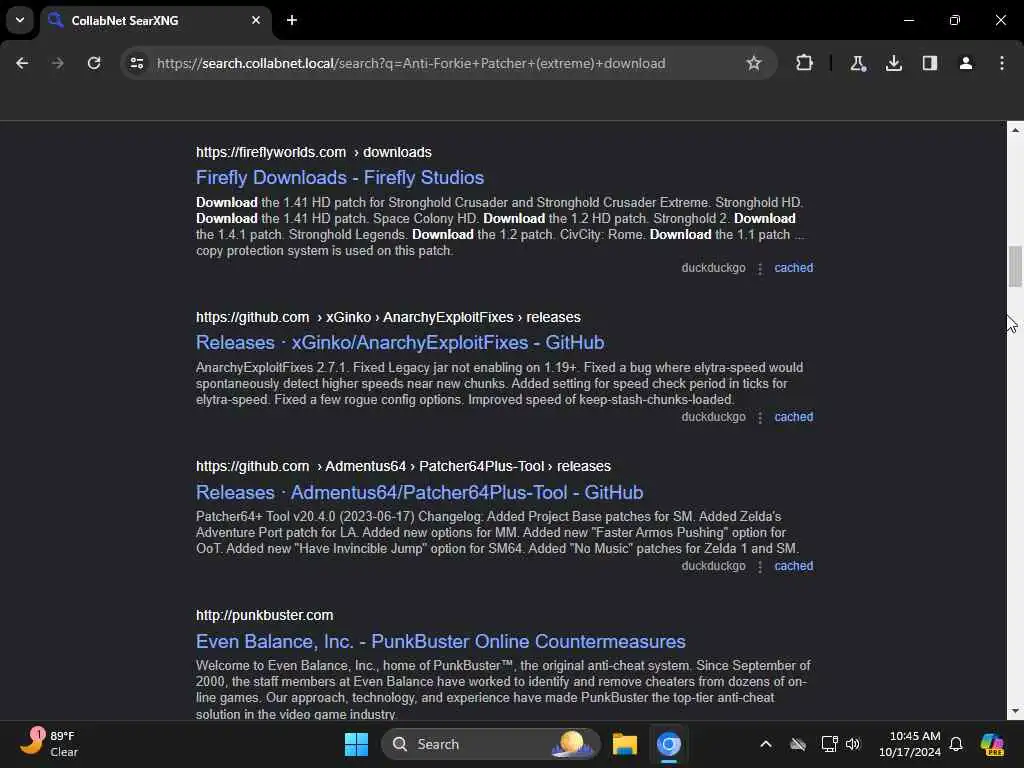Viewport: 1024px width, 768px height.
Task: Open the notifications bell
Action: click(956, 744)
